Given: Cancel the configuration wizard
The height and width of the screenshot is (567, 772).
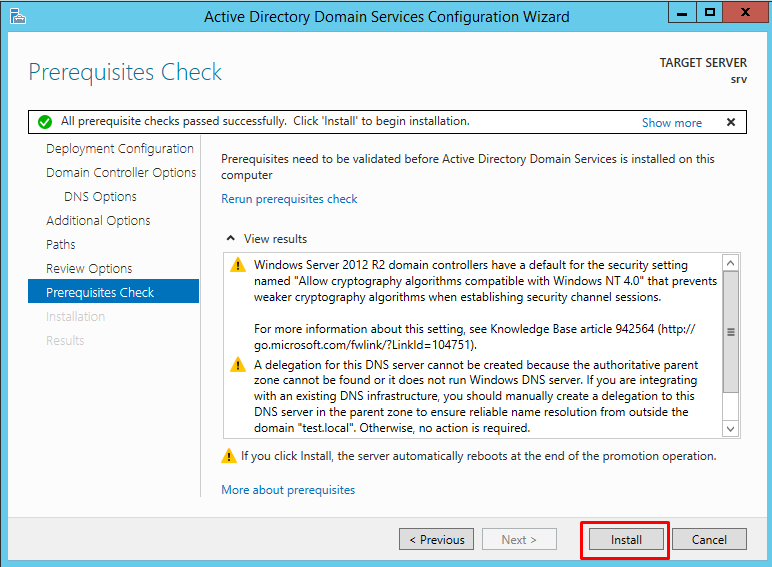Looking at the screenshot, I should 709,539.
